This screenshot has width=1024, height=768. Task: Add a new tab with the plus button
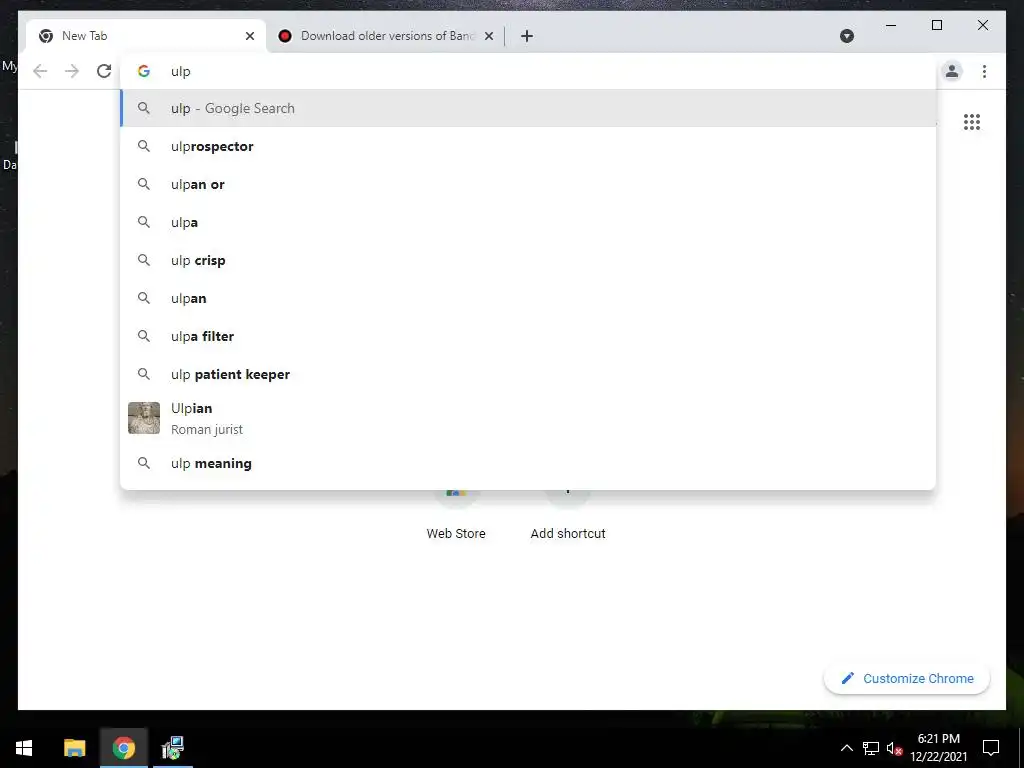[527, 36]
